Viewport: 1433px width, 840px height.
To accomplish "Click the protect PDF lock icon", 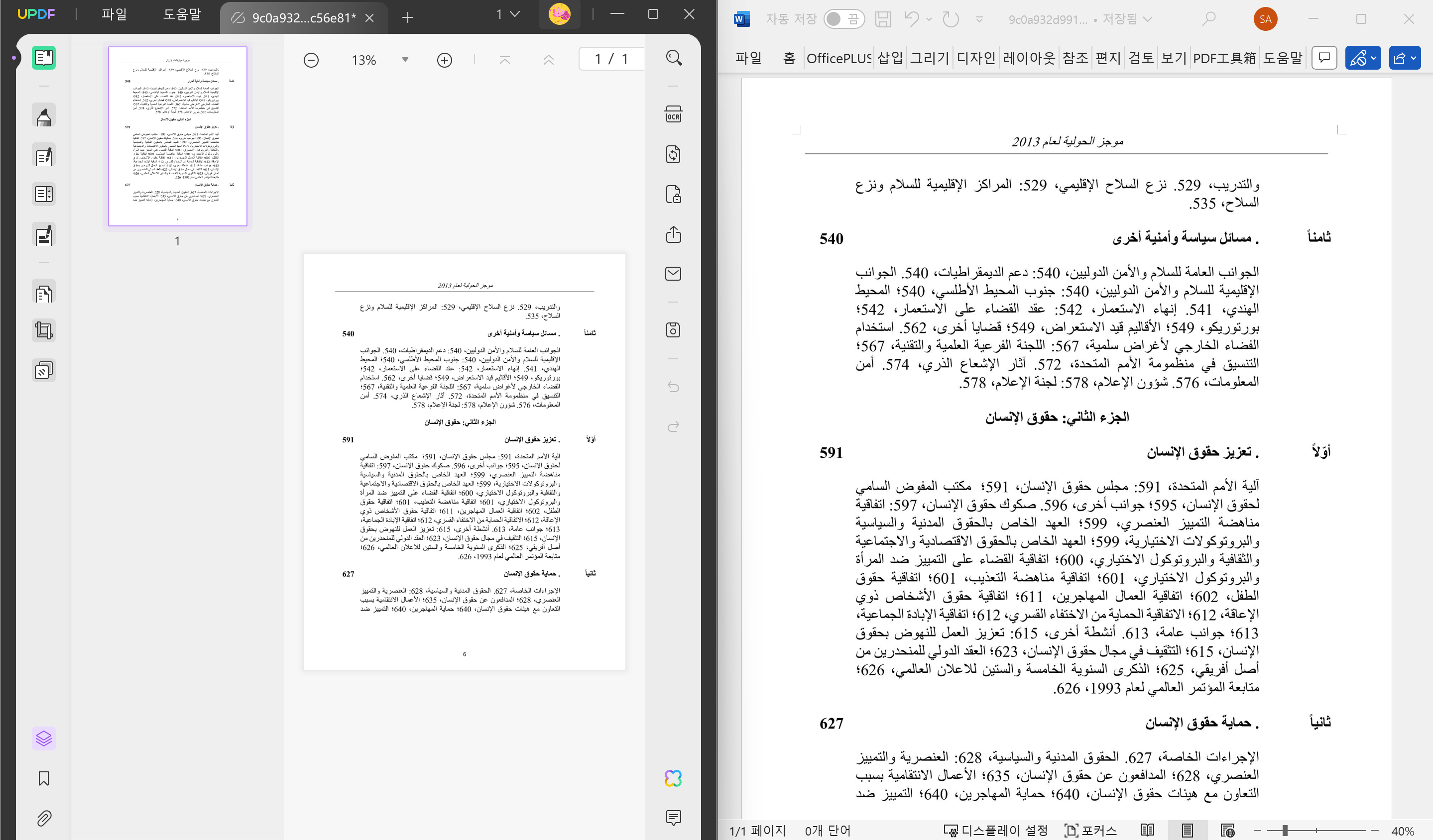I will tap(673, 195).
